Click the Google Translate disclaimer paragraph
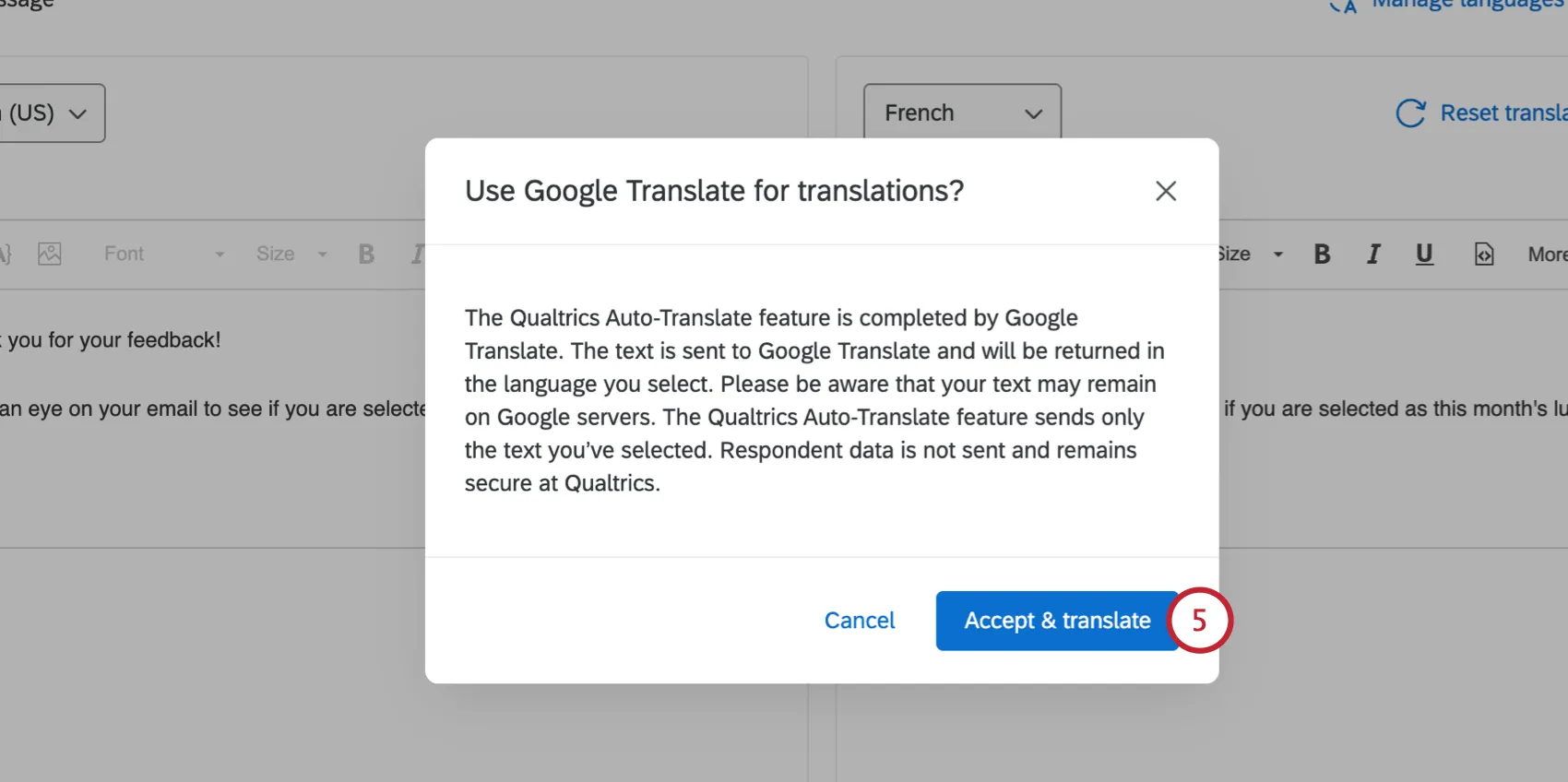Screen dimensions: 1568x782 tap(814, 400)
